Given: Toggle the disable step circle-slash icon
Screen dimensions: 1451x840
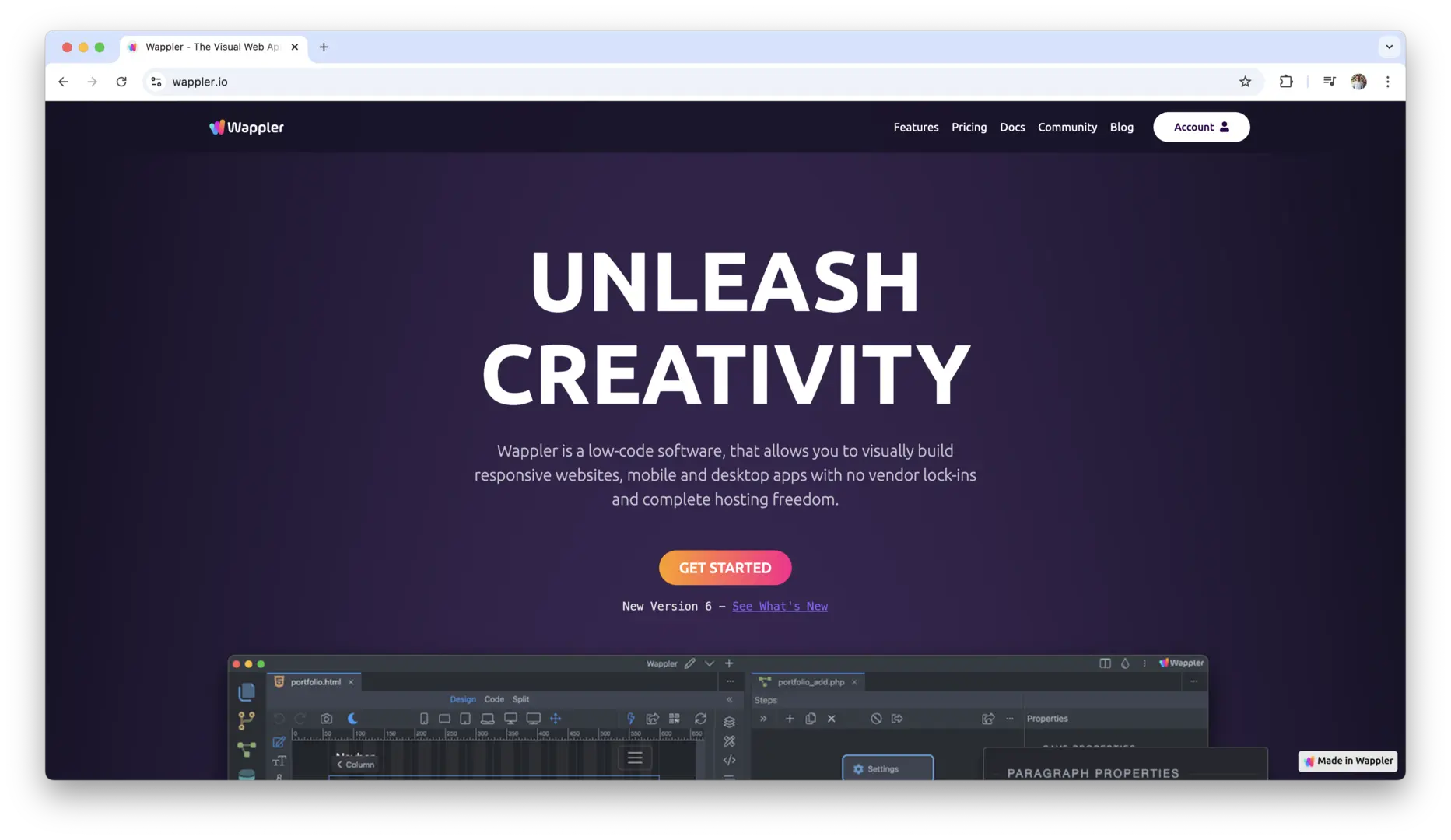Looking at the screenshot, I should click(876, 719).
